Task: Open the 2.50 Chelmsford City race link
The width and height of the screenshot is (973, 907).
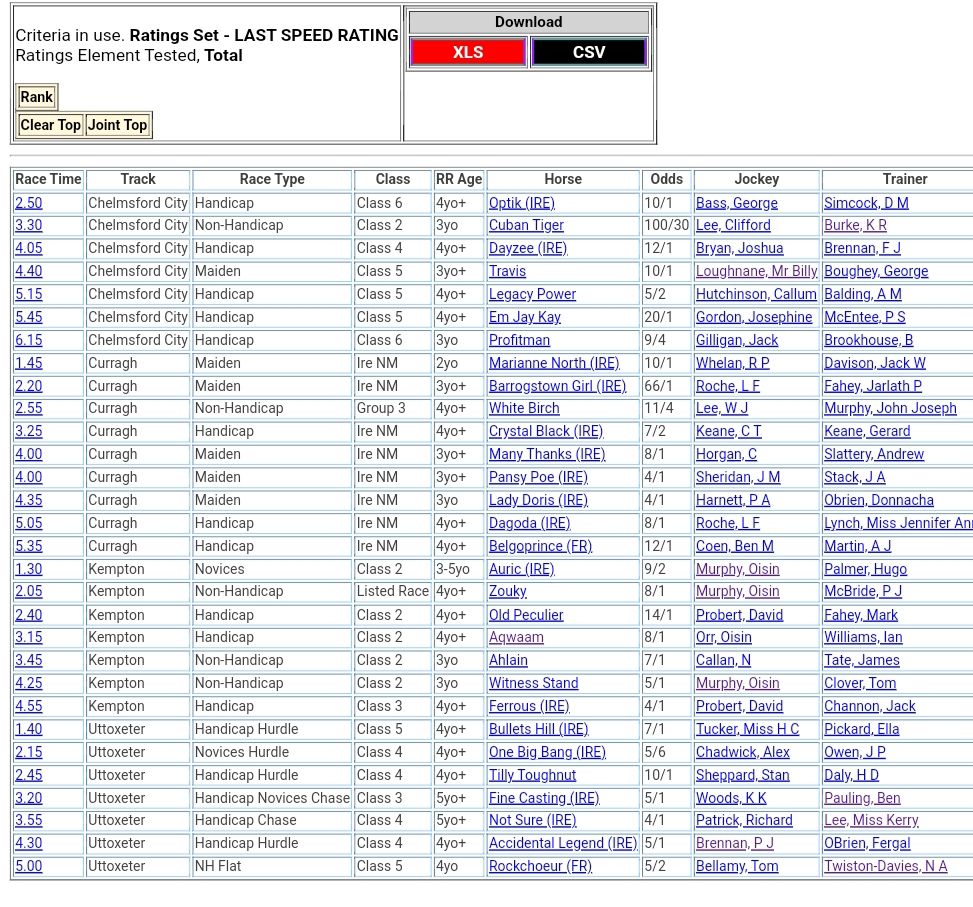Action: [29, 203]
